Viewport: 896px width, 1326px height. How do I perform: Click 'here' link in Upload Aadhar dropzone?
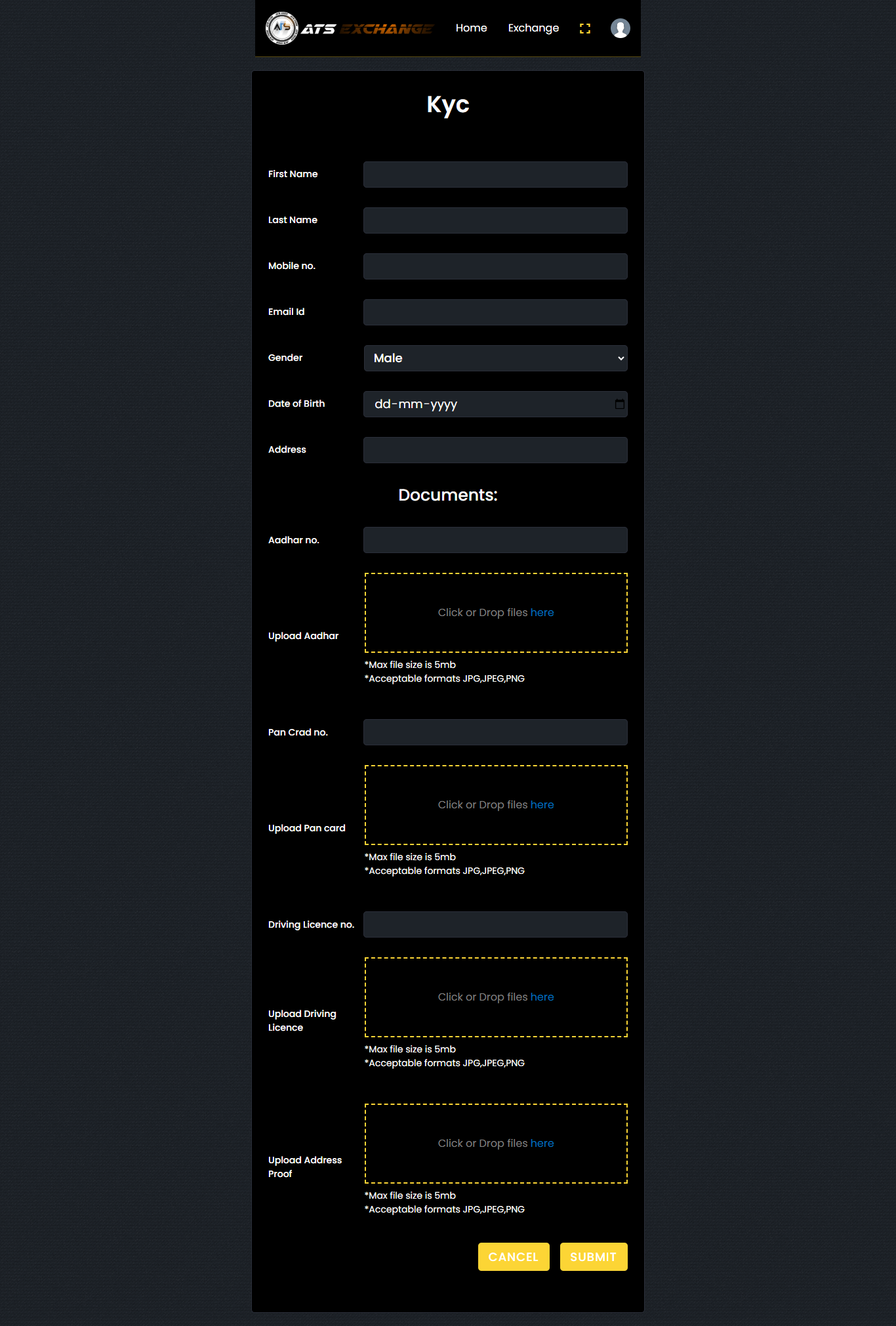[x=542, y=613]
